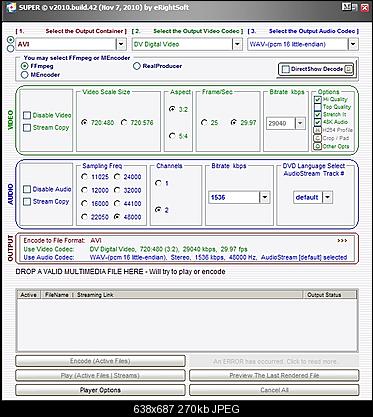Enable the DirectShow Decode checkbox
The height and width of the screenshot is (417, 373).
click(x=285, y=69)
